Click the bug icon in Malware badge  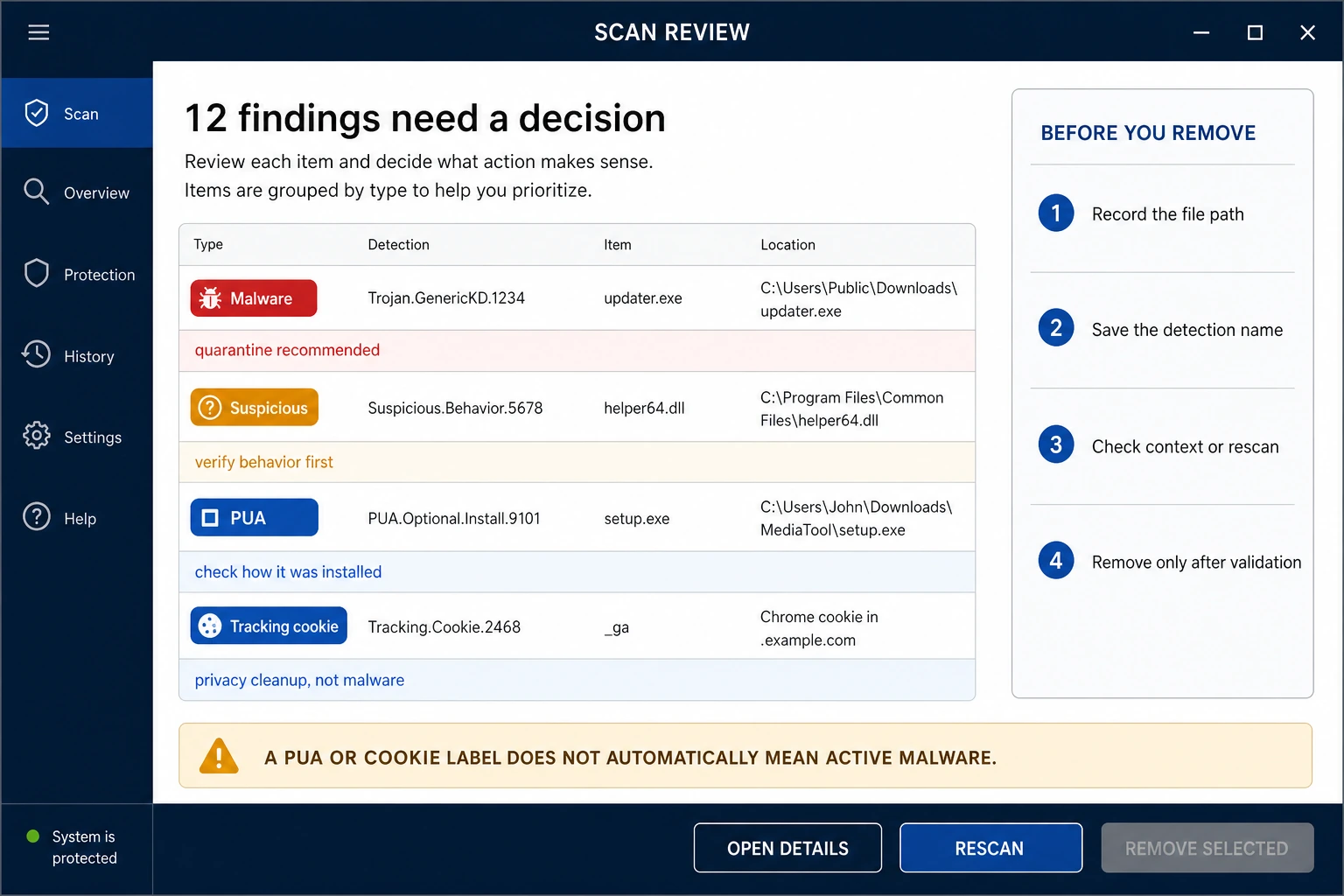click(x=210, y=298)
